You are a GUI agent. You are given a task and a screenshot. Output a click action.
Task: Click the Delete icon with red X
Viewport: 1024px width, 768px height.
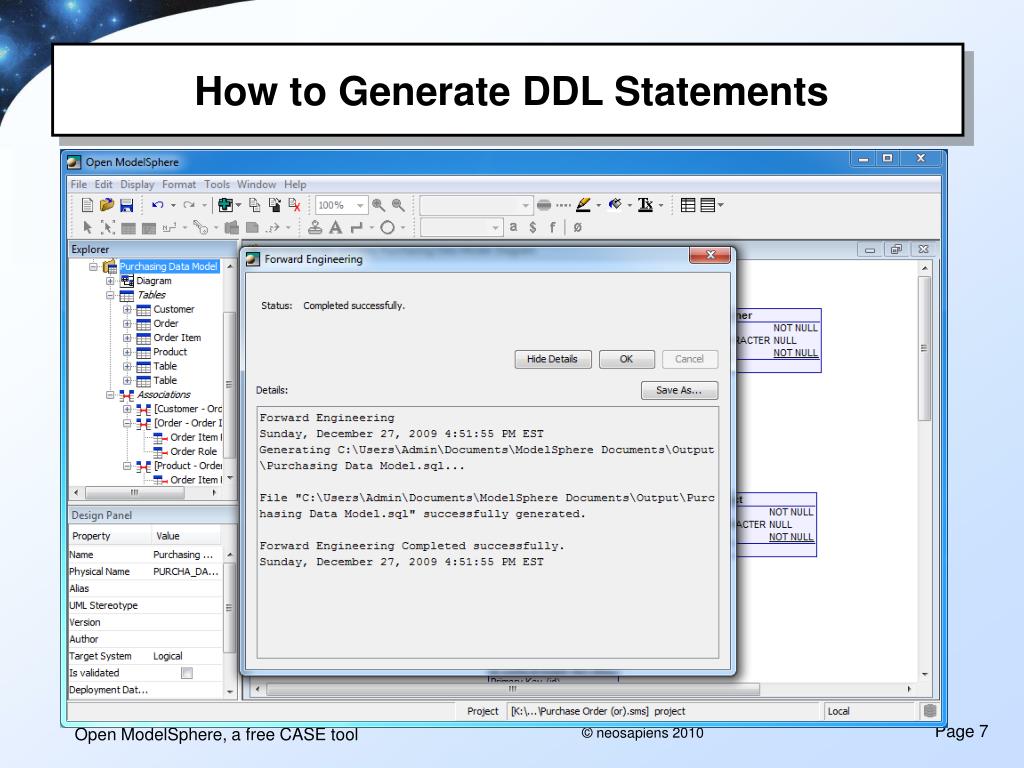295,205
